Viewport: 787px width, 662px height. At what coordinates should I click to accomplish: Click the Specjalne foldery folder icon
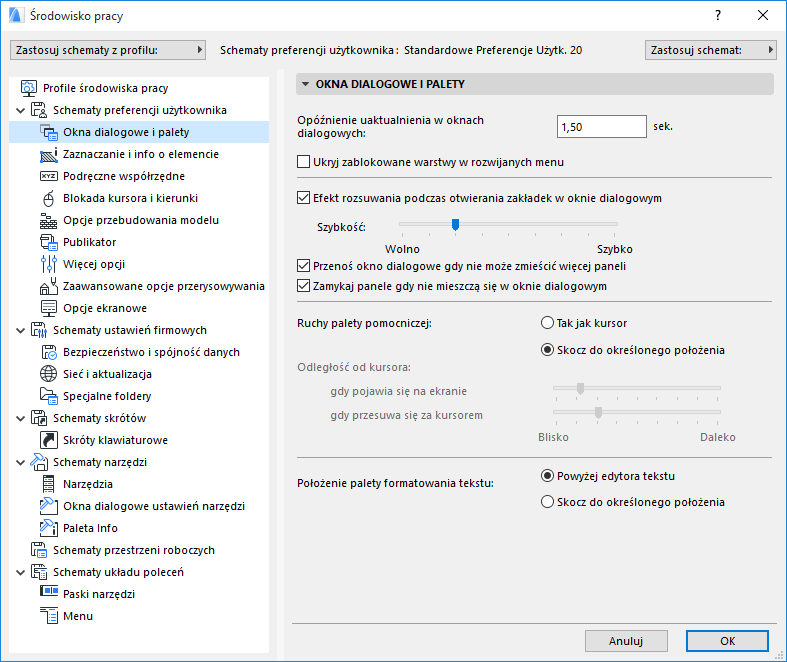(49, 396)
